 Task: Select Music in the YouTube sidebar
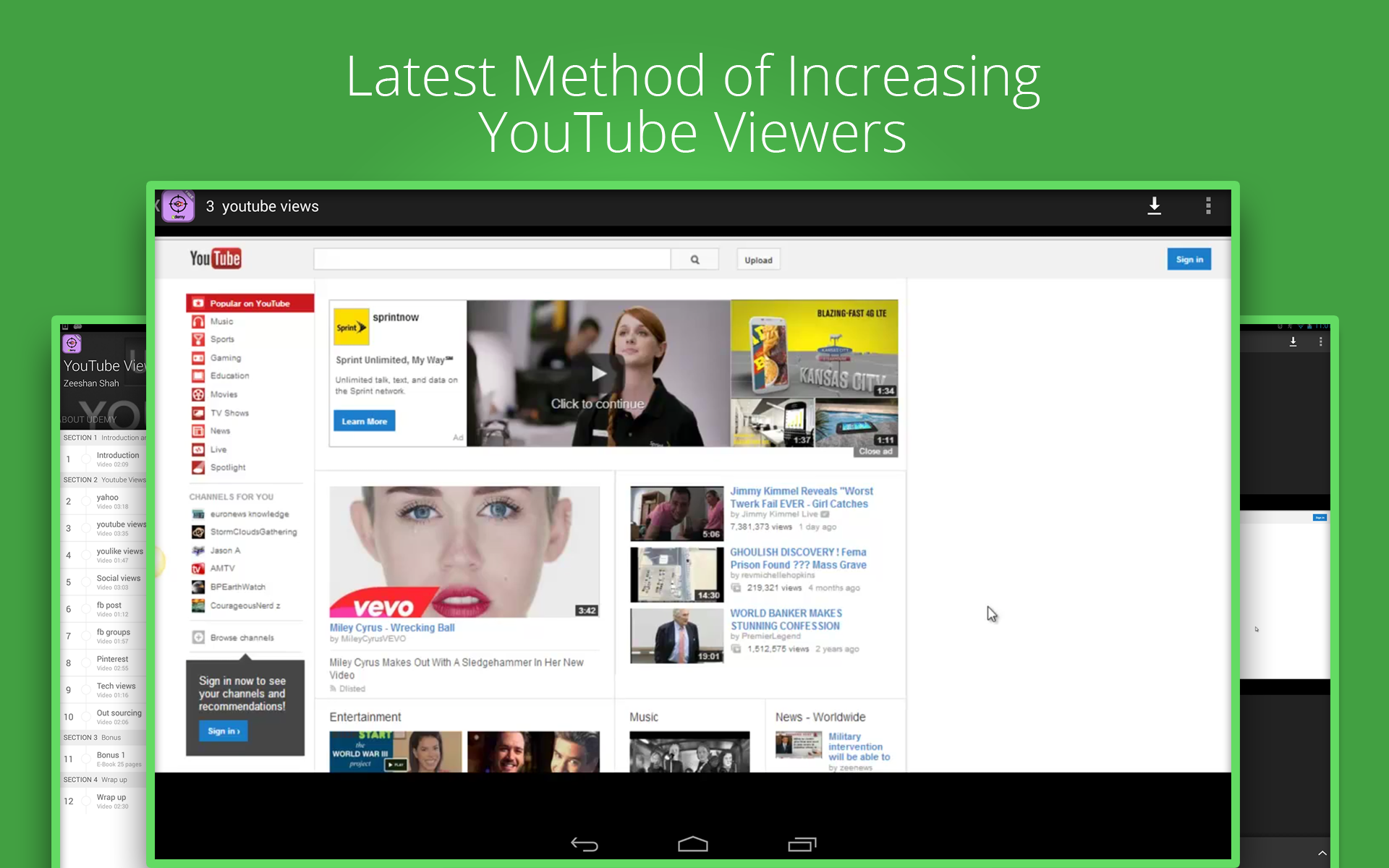pyautogui.click(x=221, y=321)
